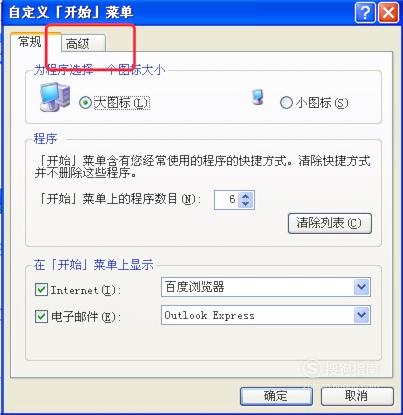Click the 清除列表 (Clear List) button
Screen dimensions: 403x415
(329, 223)
